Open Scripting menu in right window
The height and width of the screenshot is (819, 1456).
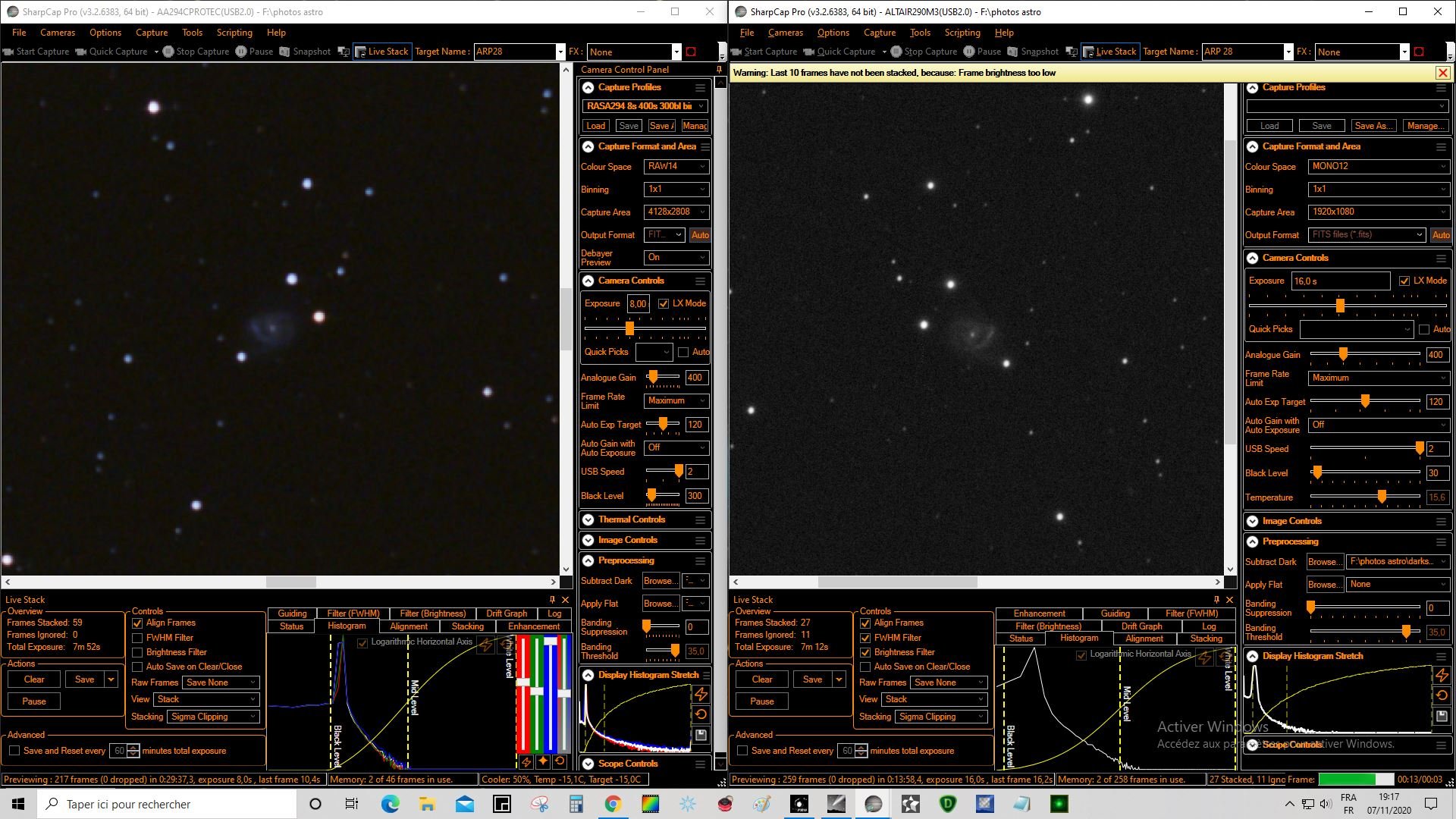[x=962, y=33]
